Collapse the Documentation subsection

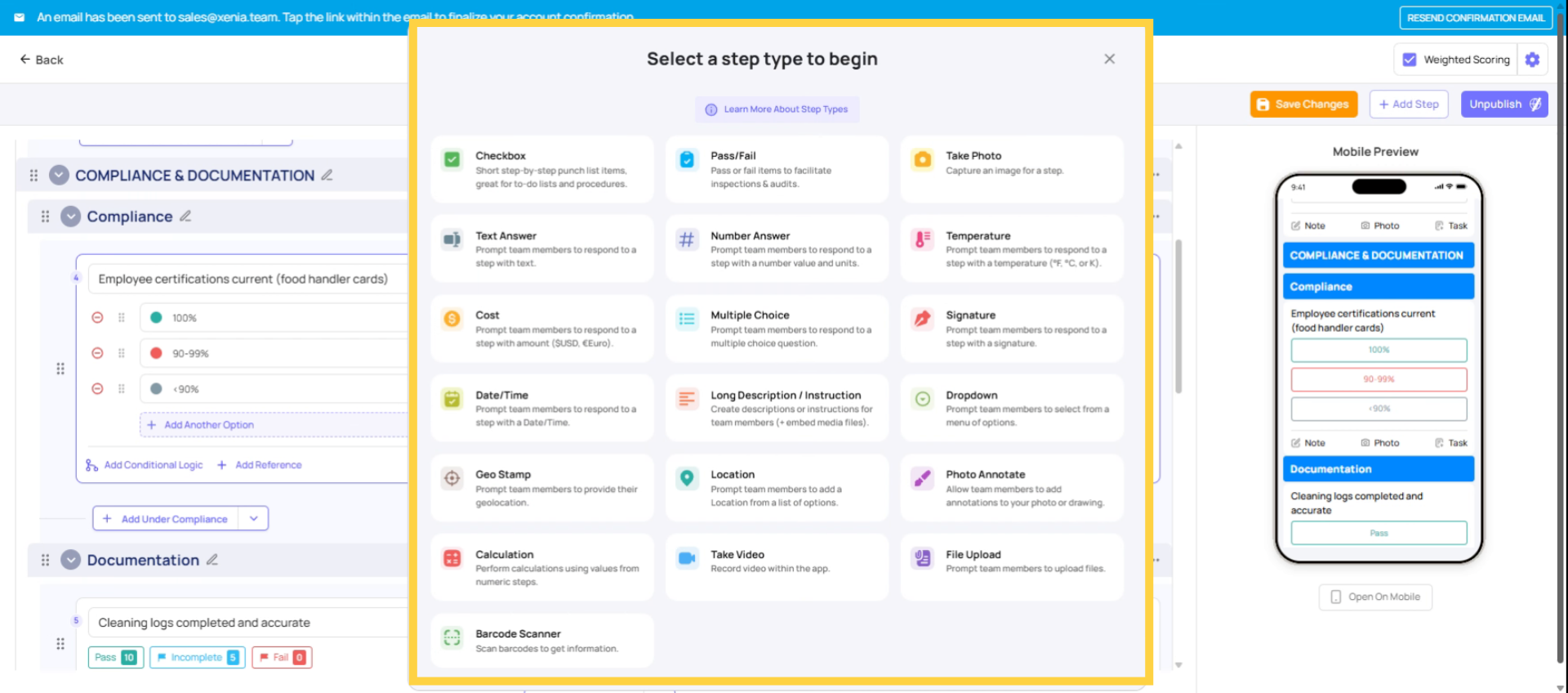[x=71, y=560]
